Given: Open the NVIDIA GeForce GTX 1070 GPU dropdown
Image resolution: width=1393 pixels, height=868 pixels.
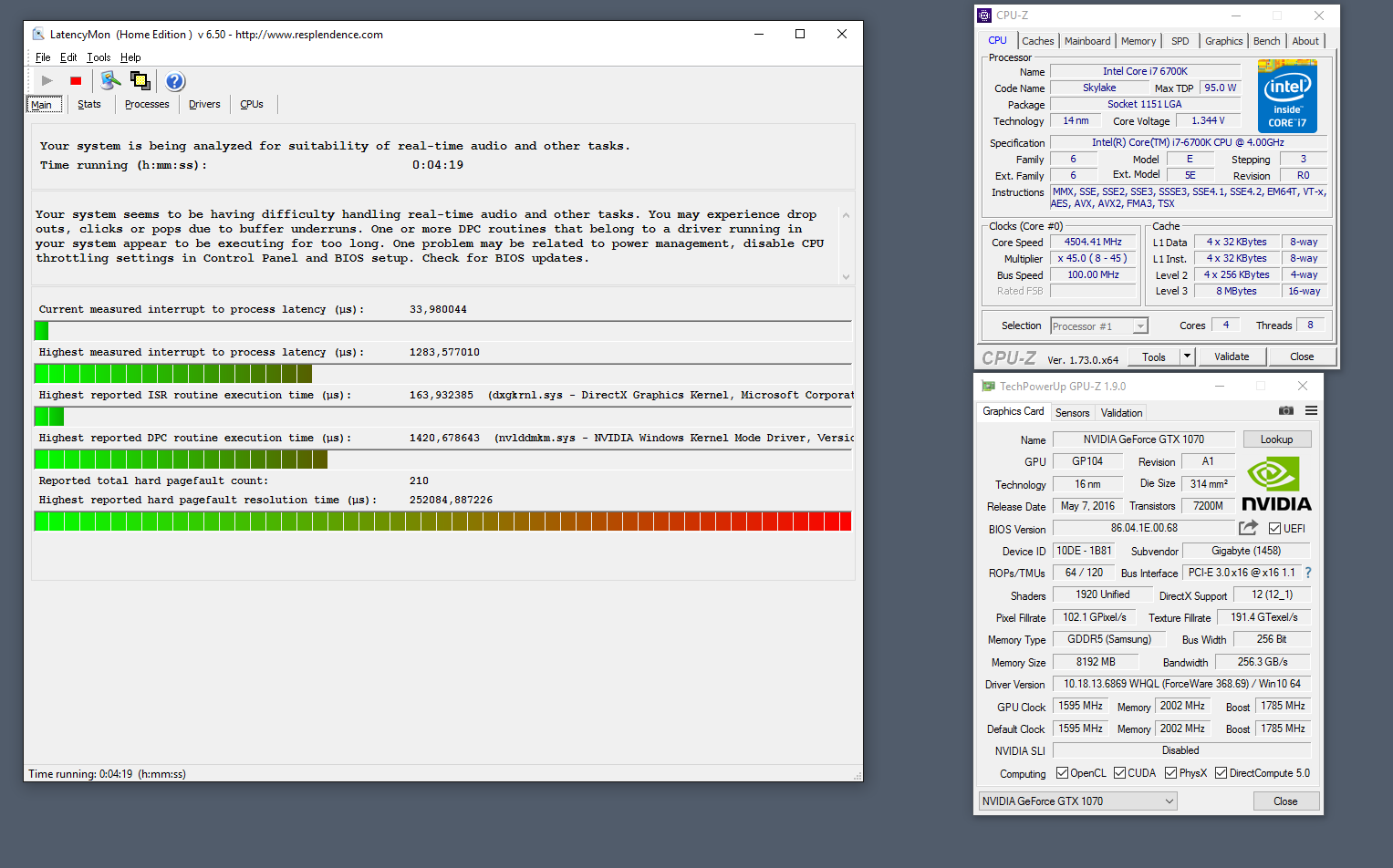Looking at the screenshot, I should (x=1077, y=801).
